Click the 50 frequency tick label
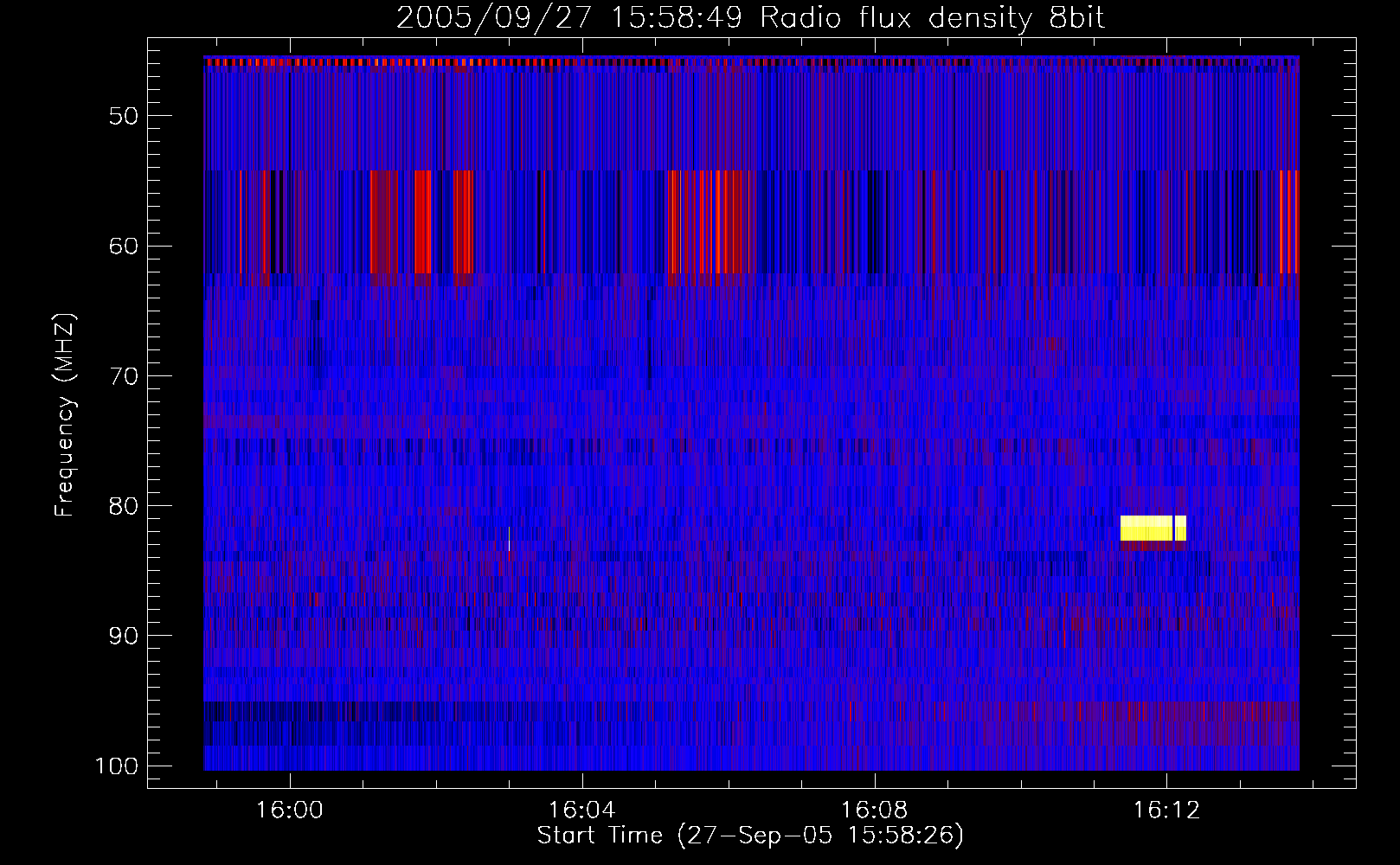 click(124, 116)
